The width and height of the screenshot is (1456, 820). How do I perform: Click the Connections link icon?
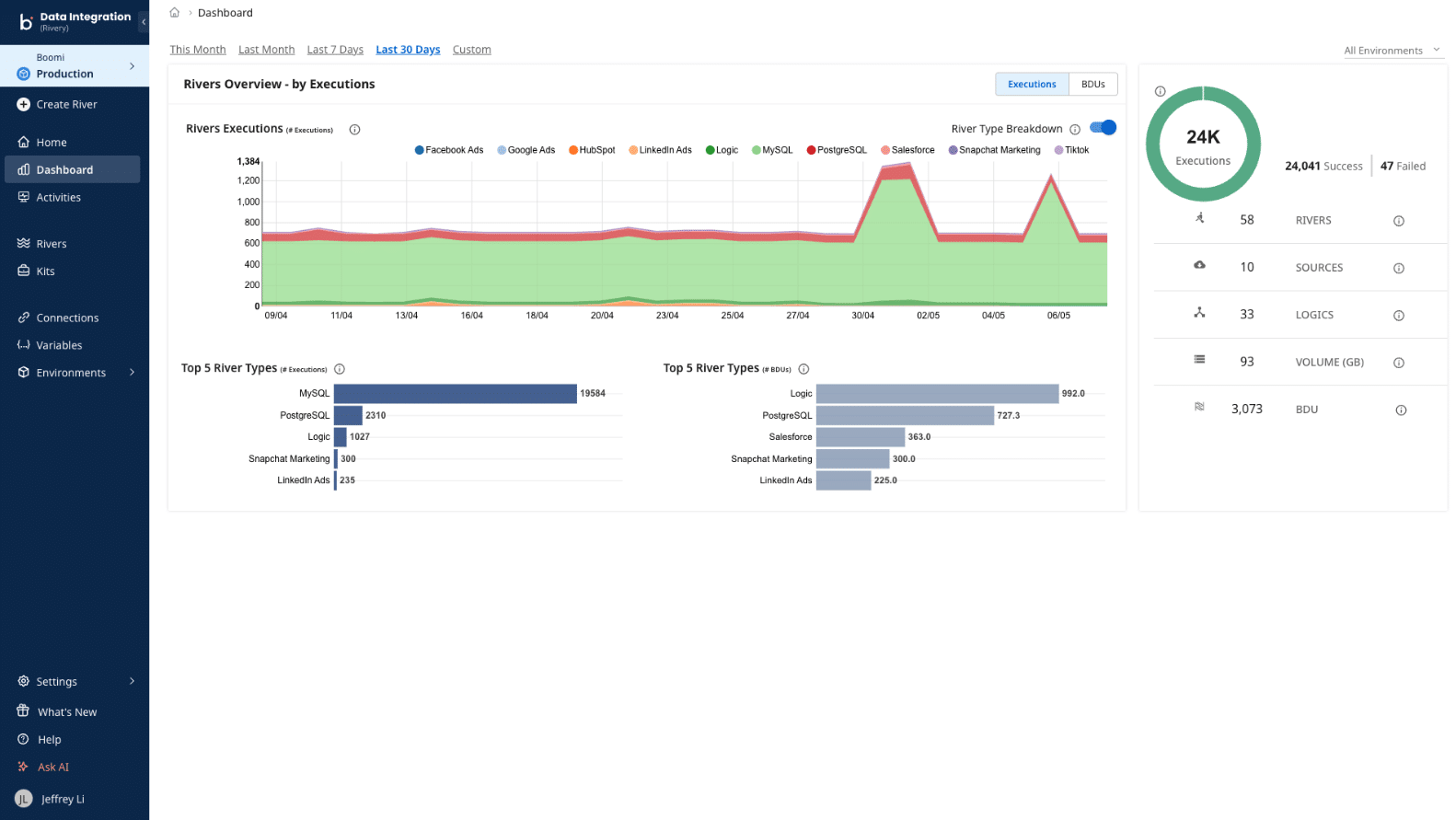[x=24, y=318]
